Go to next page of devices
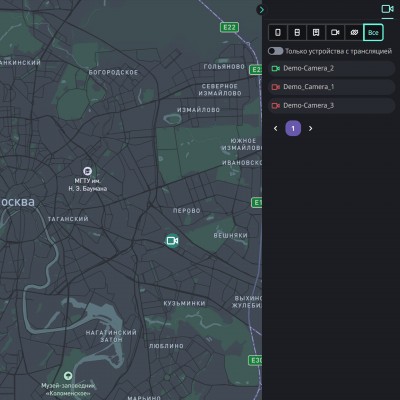 311,128
